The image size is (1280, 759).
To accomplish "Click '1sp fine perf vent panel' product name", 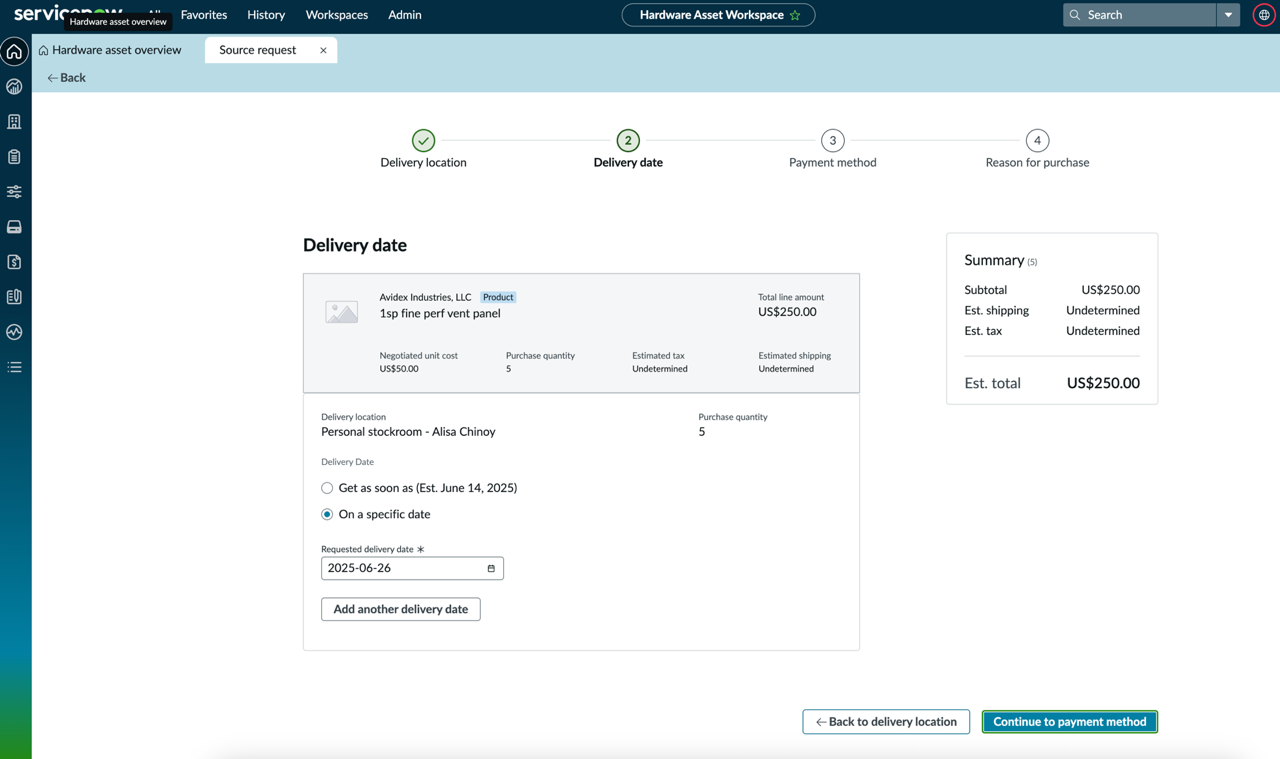I will (440, 313).
